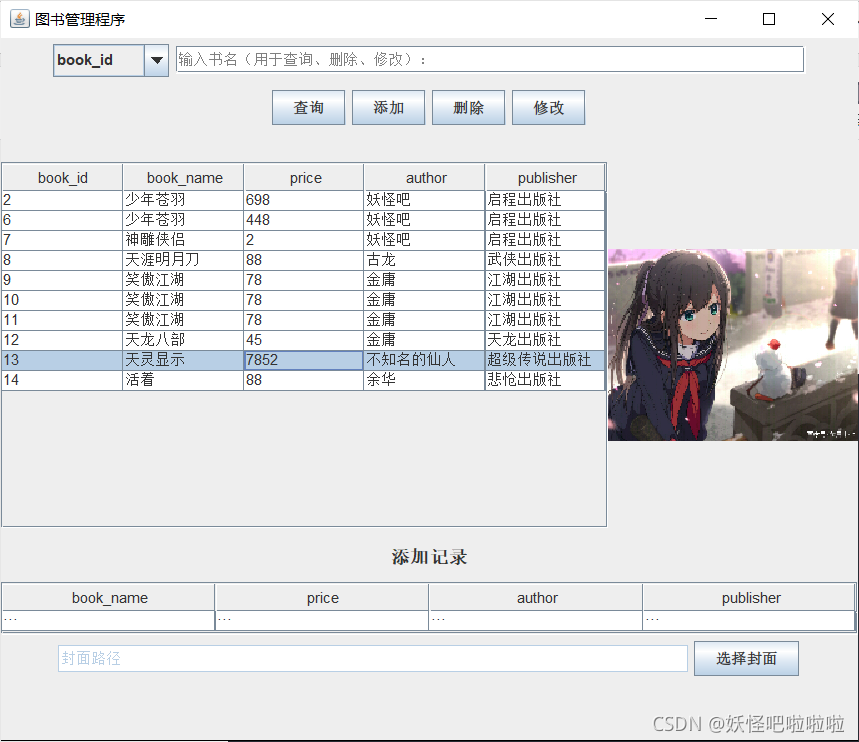This screenshot has height=742, width=859.
Task: Click the 修改 button
Action: point(548,107)
